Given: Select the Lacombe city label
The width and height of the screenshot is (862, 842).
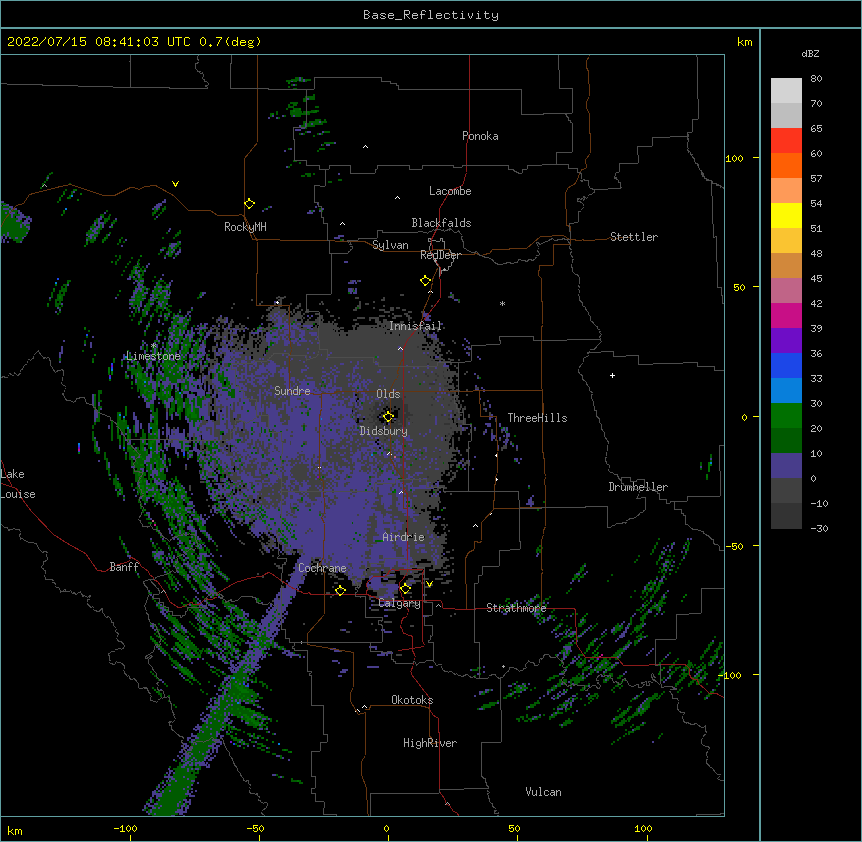Looking at the screenshot, I should click(450, 191).
